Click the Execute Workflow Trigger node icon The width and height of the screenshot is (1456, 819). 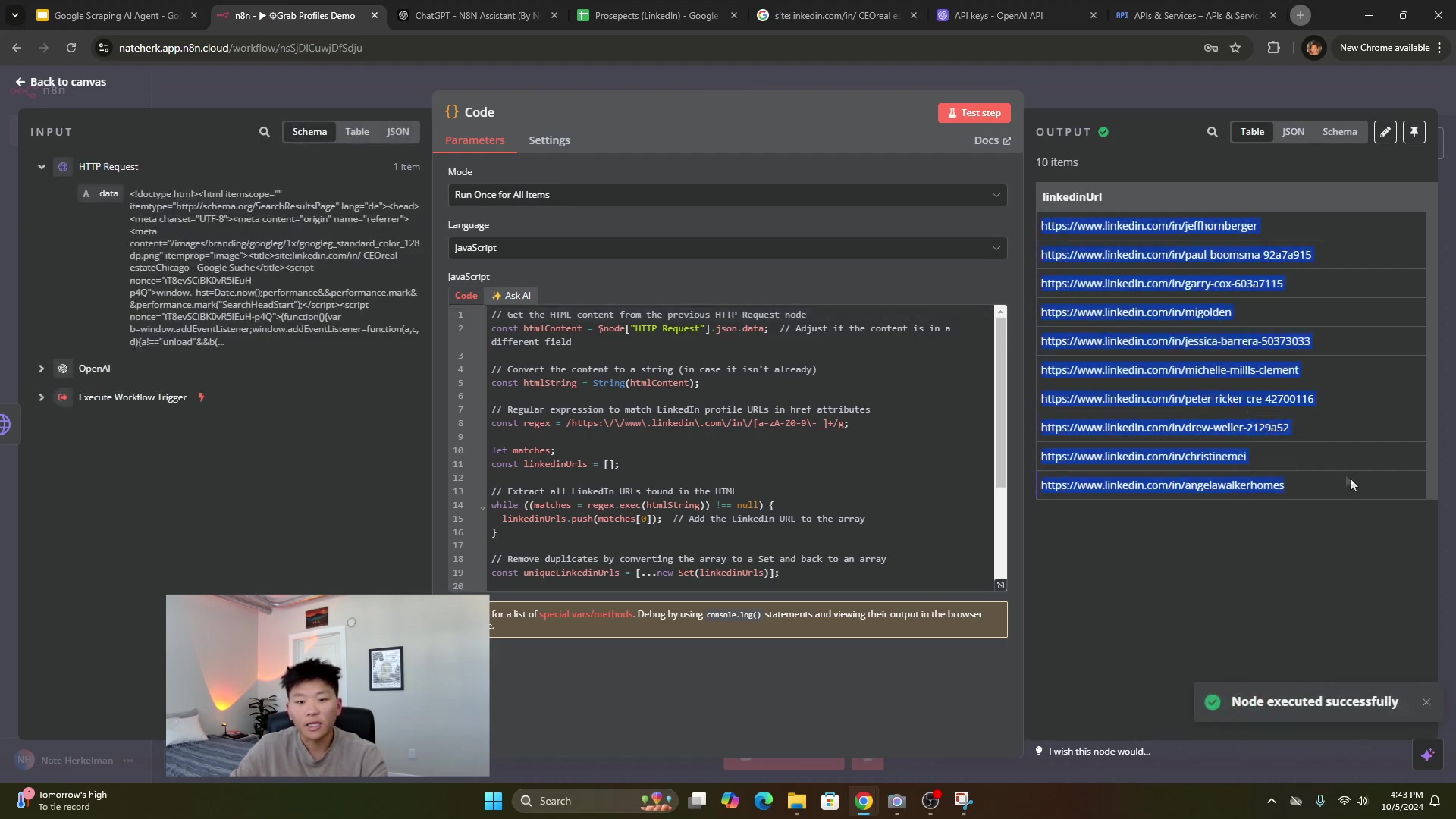coord(63,397)
